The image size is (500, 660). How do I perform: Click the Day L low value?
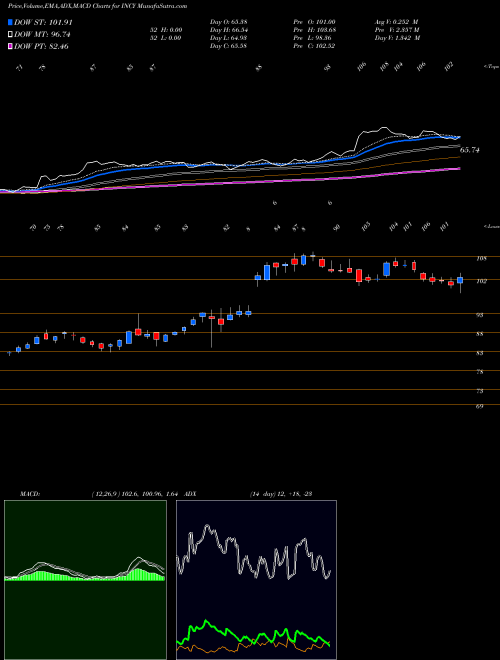pos(228,38)
